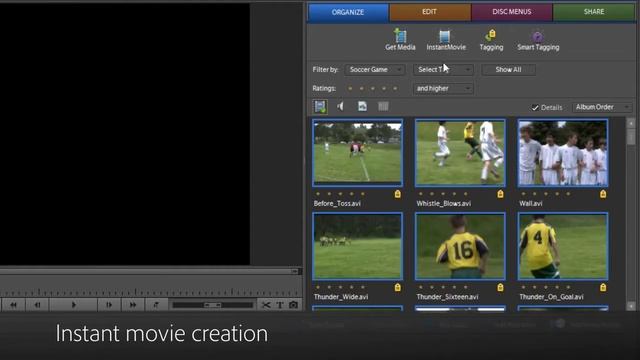640x360 pixels.
Task: Click the tag icon for Thunder_On_Goal.avi
Action: (x=603, y=288)
